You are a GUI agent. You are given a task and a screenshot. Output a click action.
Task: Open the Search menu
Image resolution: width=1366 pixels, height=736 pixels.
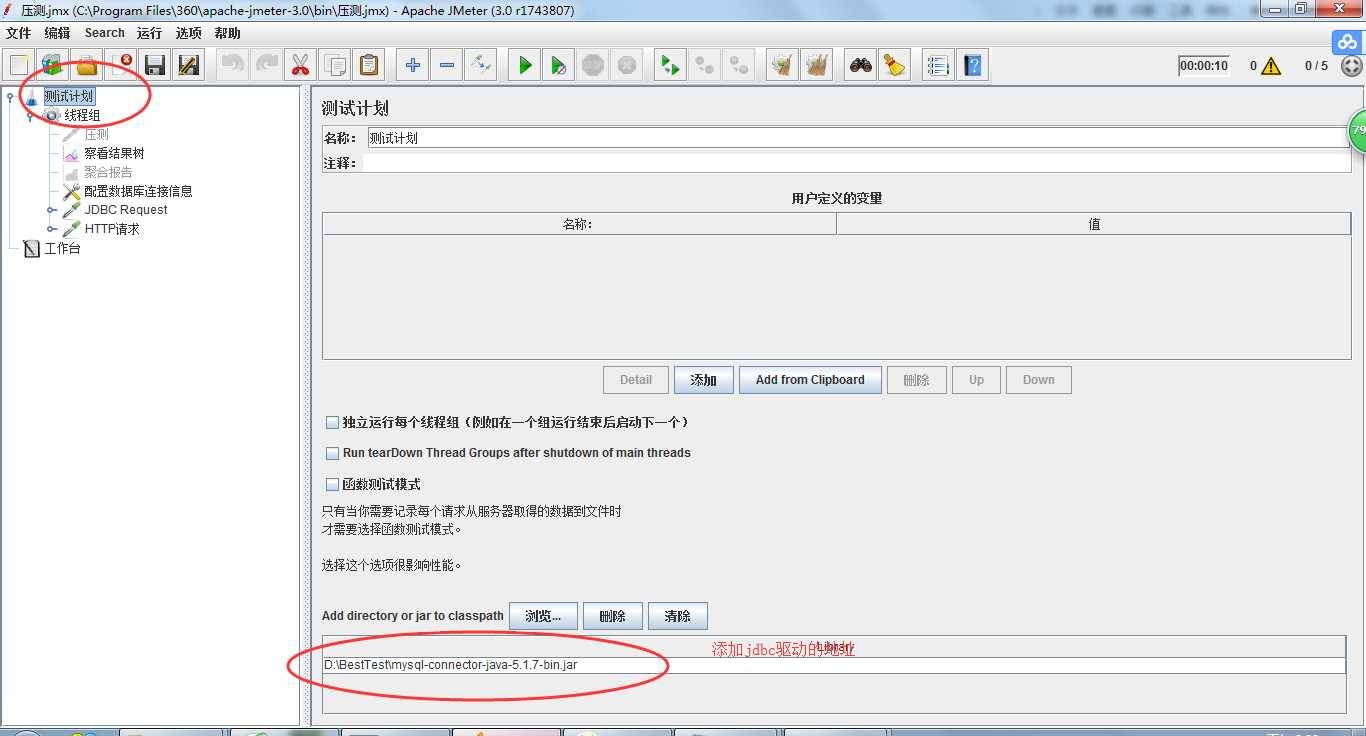[x=104, y=33]
